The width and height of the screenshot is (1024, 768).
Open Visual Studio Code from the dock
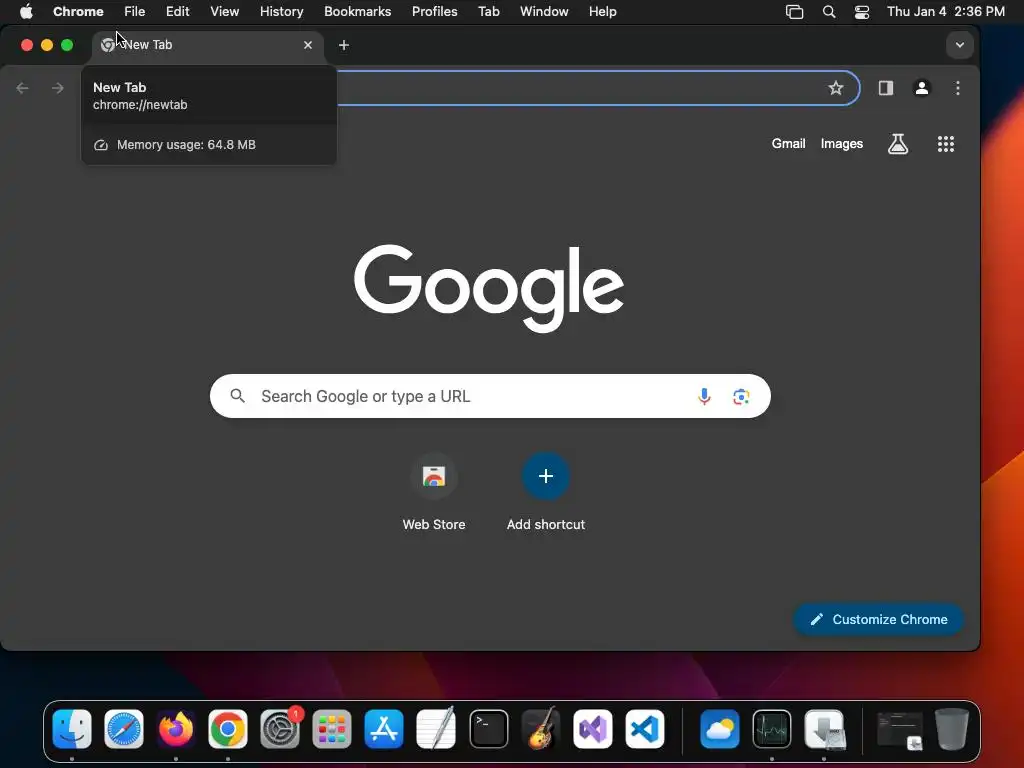point(645,729)
